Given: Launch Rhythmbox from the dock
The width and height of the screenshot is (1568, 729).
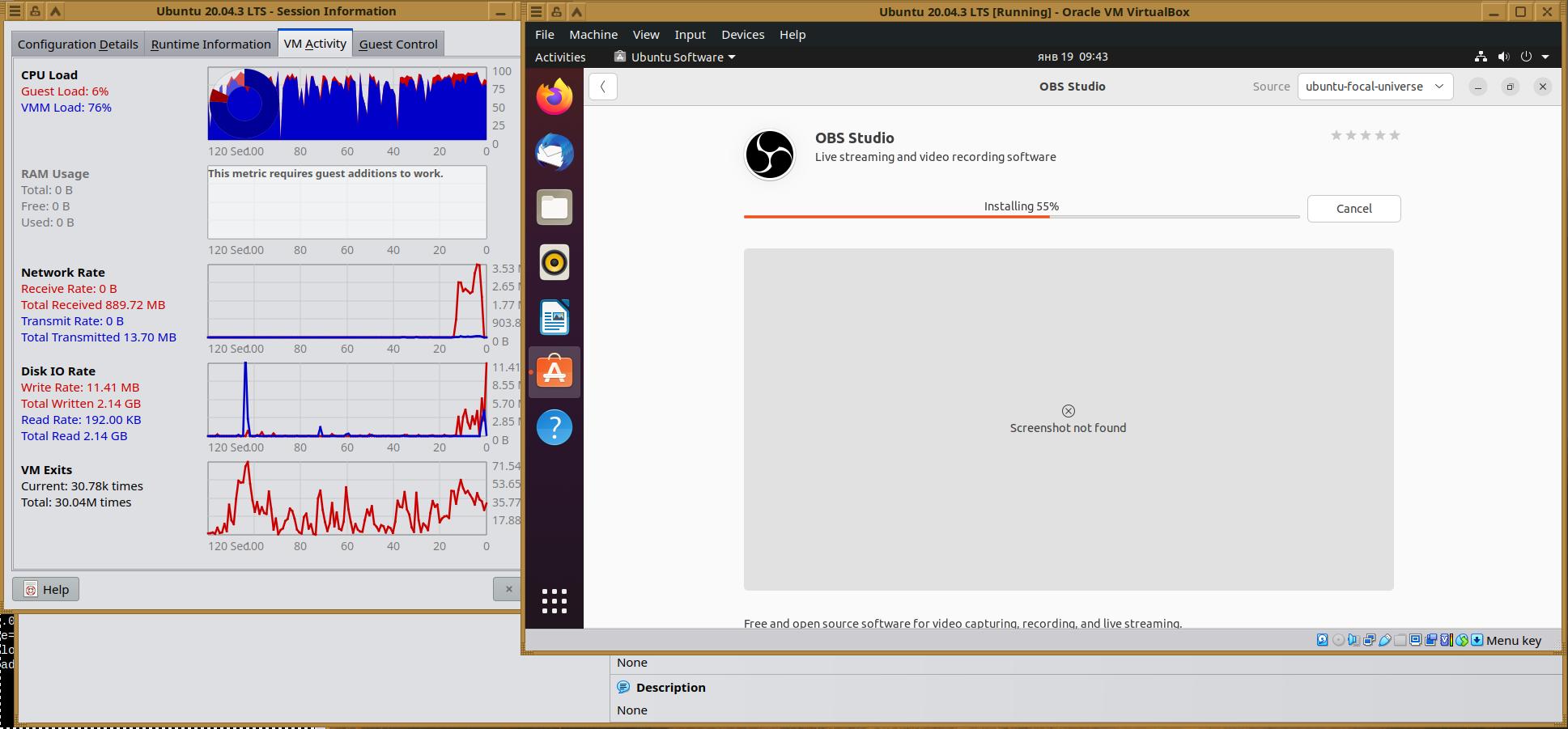Looking at the screenshot, I should pyautogui.click(x=555, y=262).
